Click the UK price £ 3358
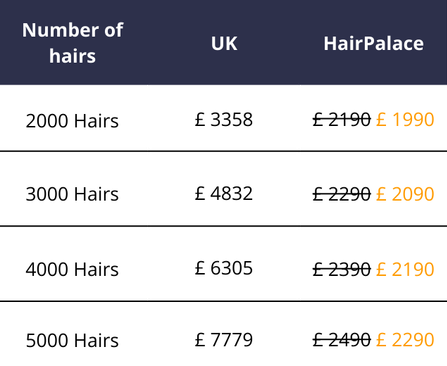Viewport: 447px width, 366px height. click(224, 119)
